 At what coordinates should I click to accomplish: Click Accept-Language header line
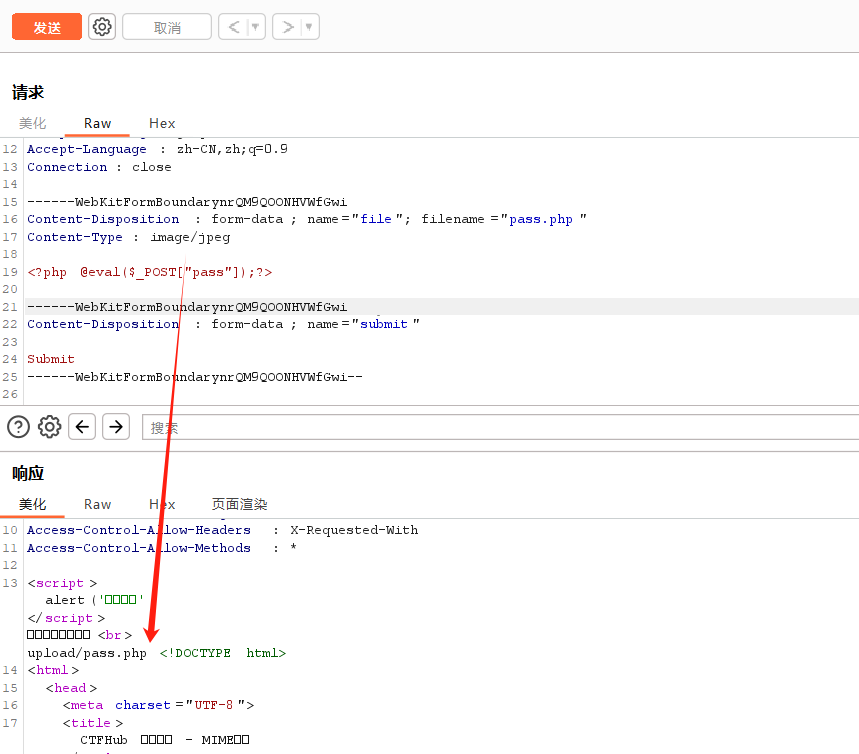[157, 149]
